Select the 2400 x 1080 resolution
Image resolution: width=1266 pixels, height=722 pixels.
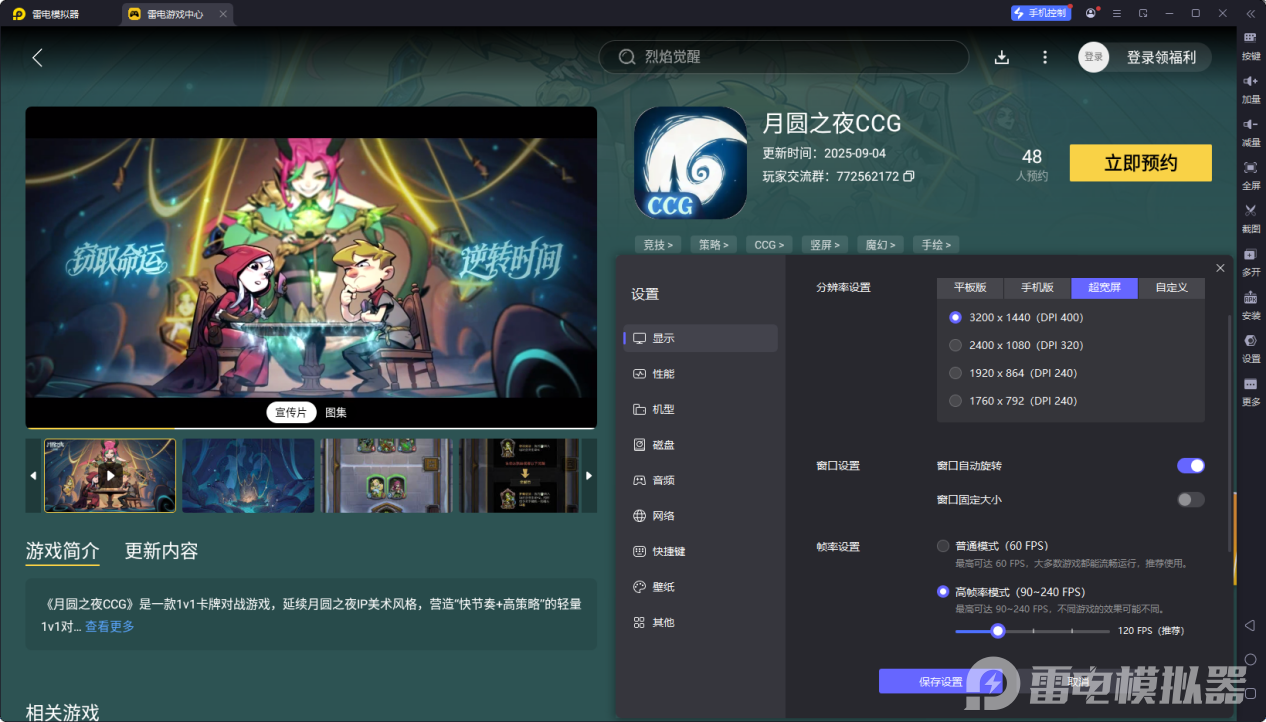click(956, 345)
